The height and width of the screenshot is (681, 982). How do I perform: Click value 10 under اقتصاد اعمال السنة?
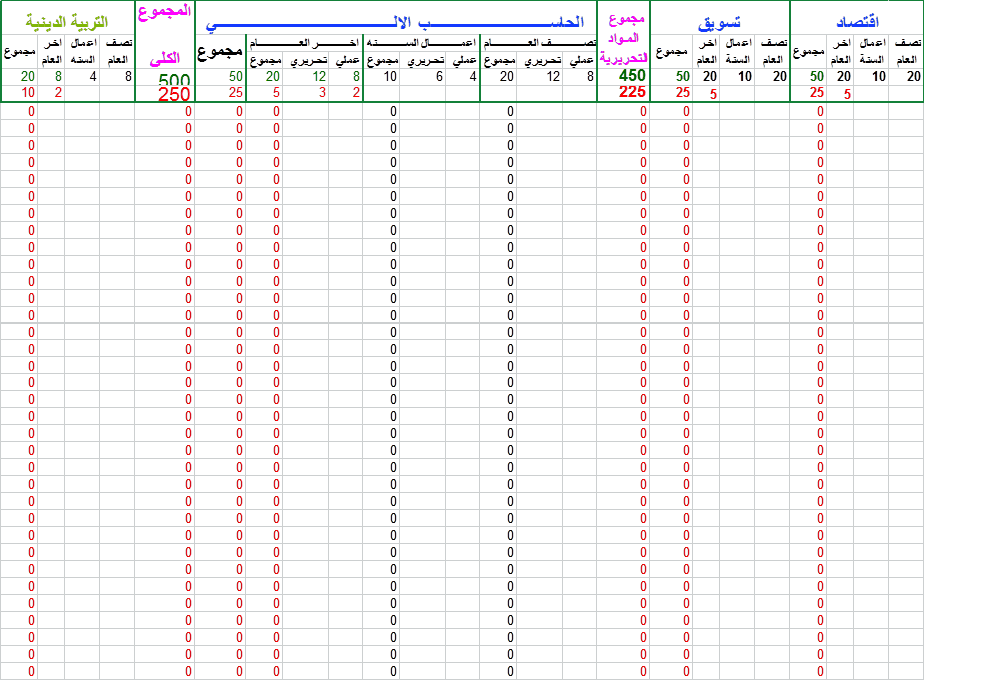pos(878,76)
